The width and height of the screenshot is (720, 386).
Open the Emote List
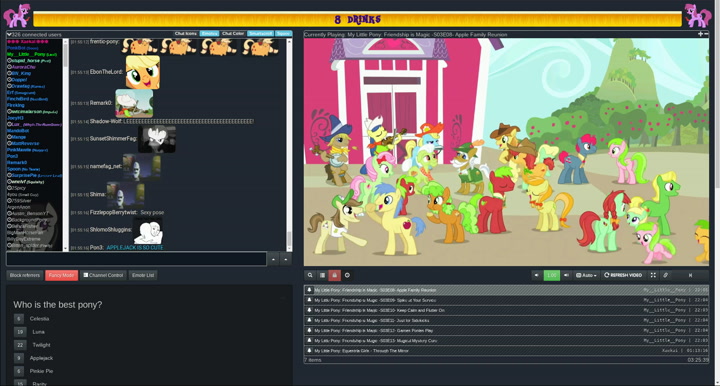pos(143,275)
